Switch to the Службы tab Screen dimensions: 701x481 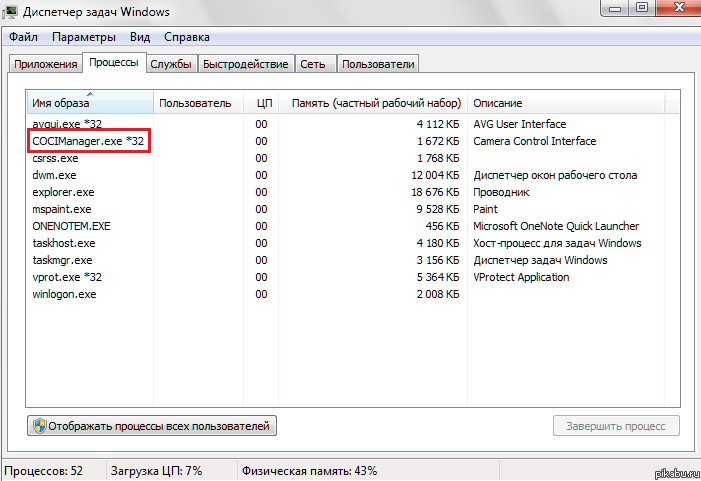pyautogui.click(x=171, y=64)
